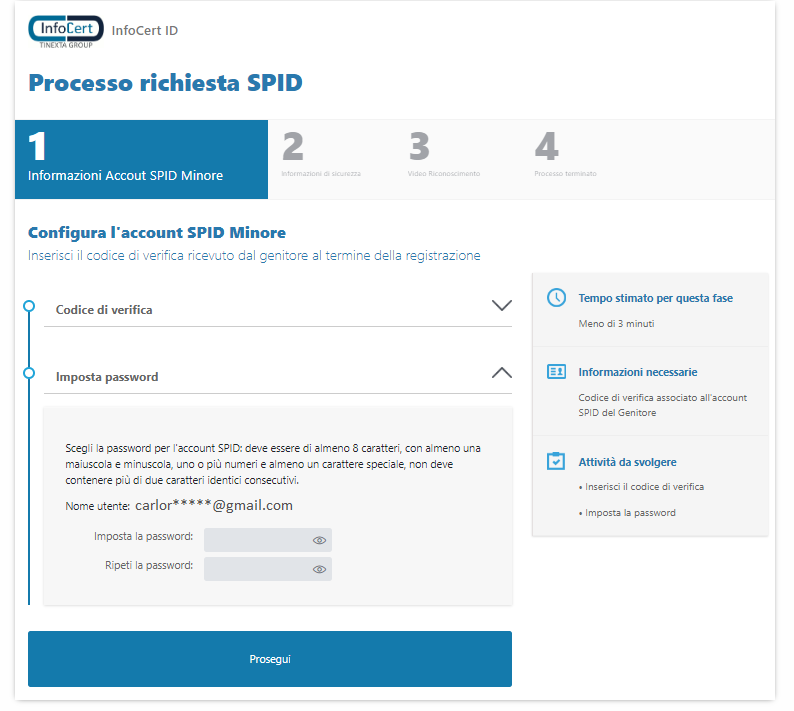Select step 2 Informazioni di sicurezza

(x=321, y=160)
